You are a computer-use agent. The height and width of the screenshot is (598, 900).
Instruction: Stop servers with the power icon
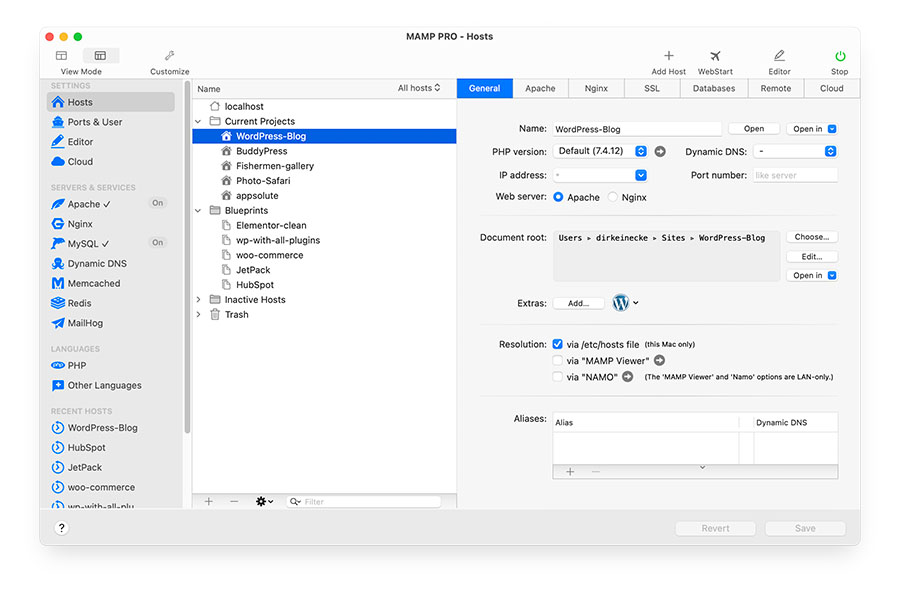[x=840, y=56]
